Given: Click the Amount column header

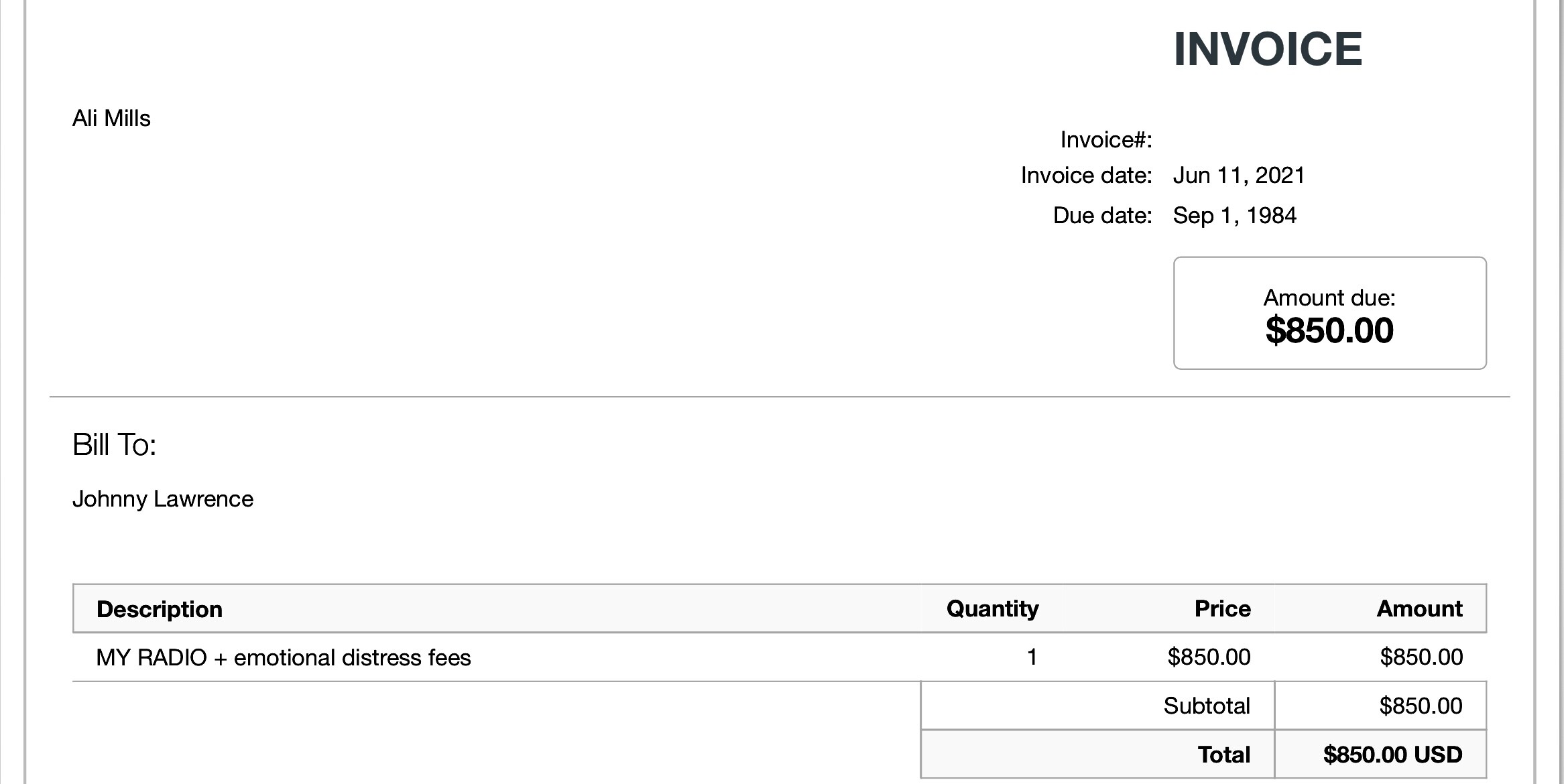Looking at the screenshot, I should coord(1419,608).
